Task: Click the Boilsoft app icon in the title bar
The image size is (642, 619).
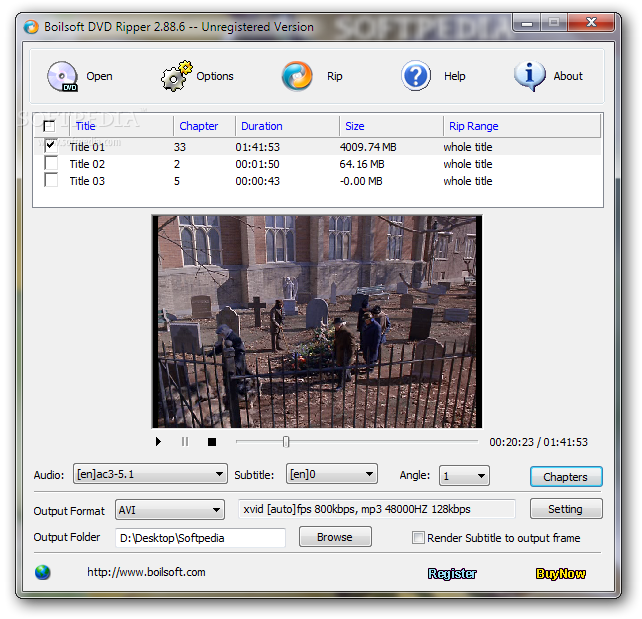Action: [x=31, y=27]
